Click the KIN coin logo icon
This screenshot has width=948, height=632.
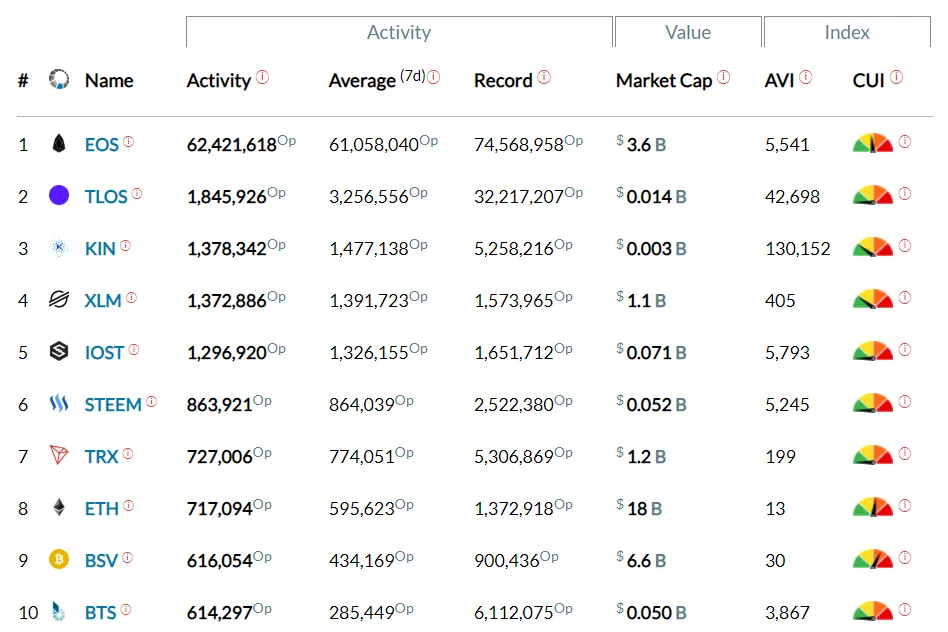(59, 247)
